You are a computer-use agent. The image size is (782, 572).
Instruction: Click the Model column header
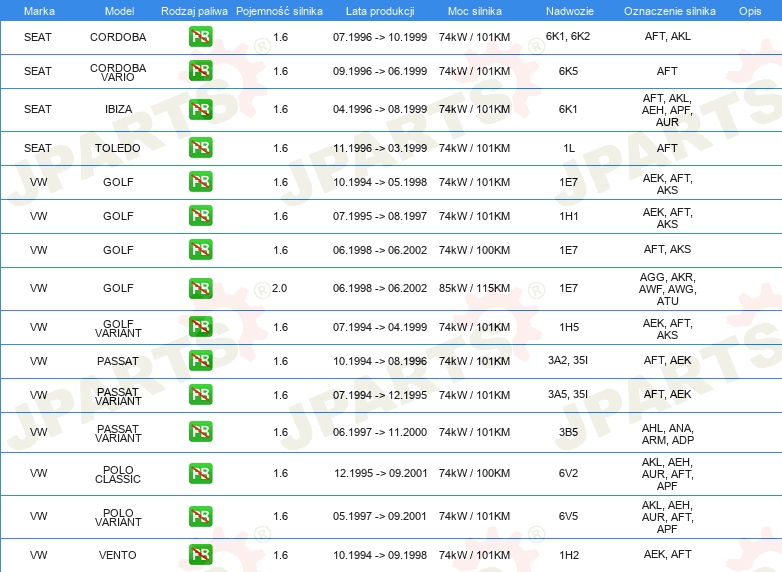[119, 11]
